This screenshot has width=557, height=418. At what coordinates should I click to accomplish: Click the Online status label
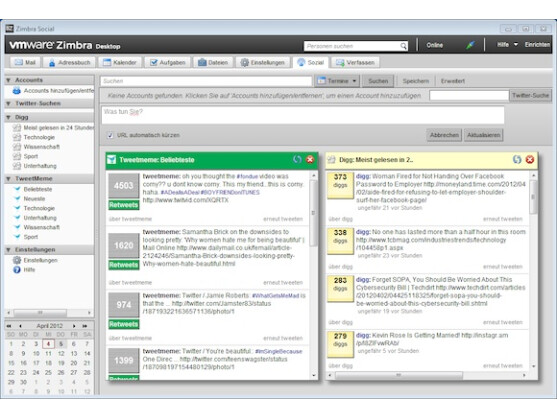click(435, 45)
